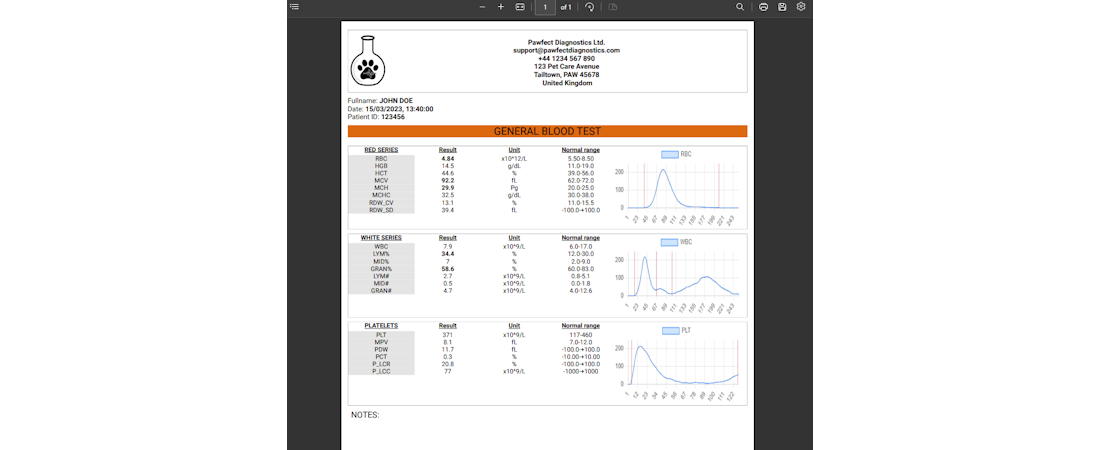
Task: Click the page view layout icon
Action: pos(612,7)
